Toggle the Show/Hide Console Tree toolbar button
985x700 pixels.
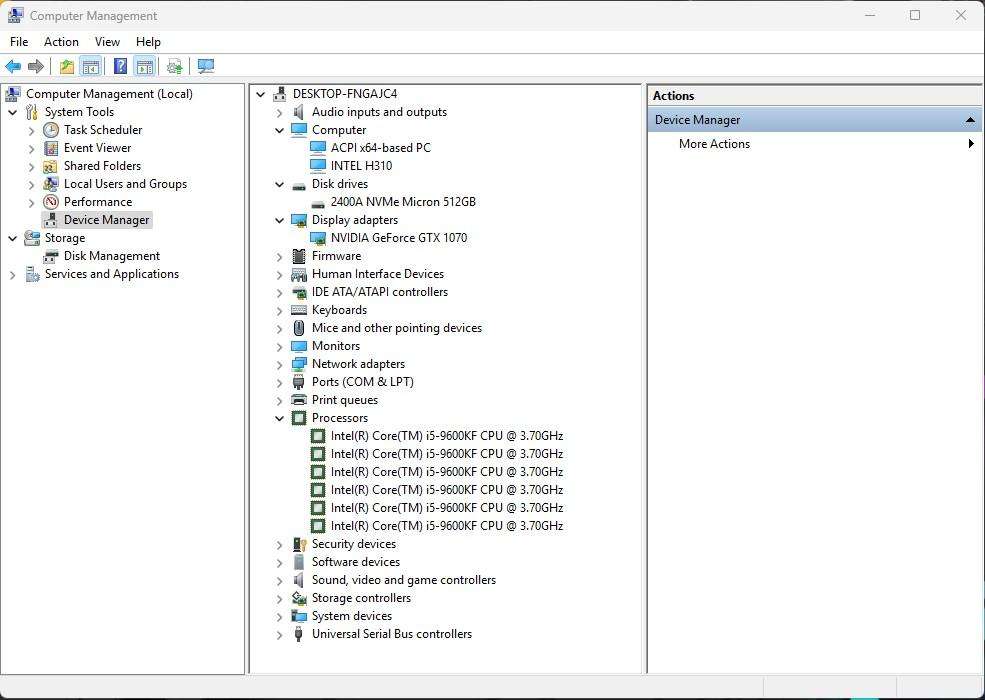[x=91, y=67]
